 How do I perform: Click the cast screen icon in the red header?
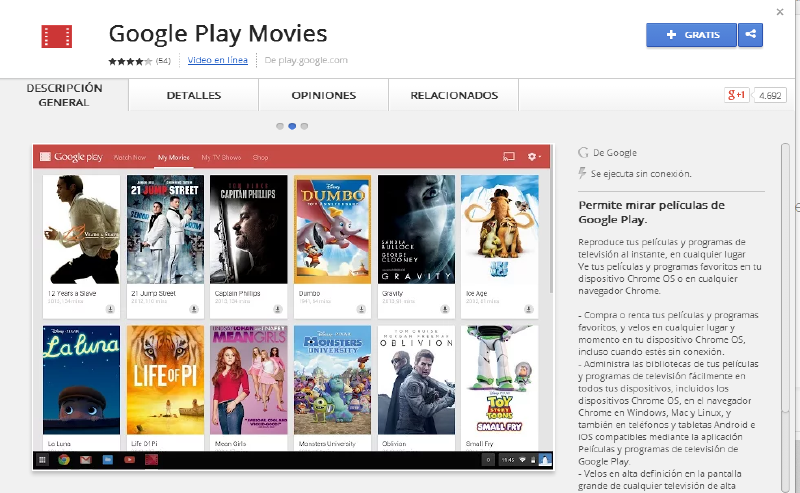[x=509, y=157]
